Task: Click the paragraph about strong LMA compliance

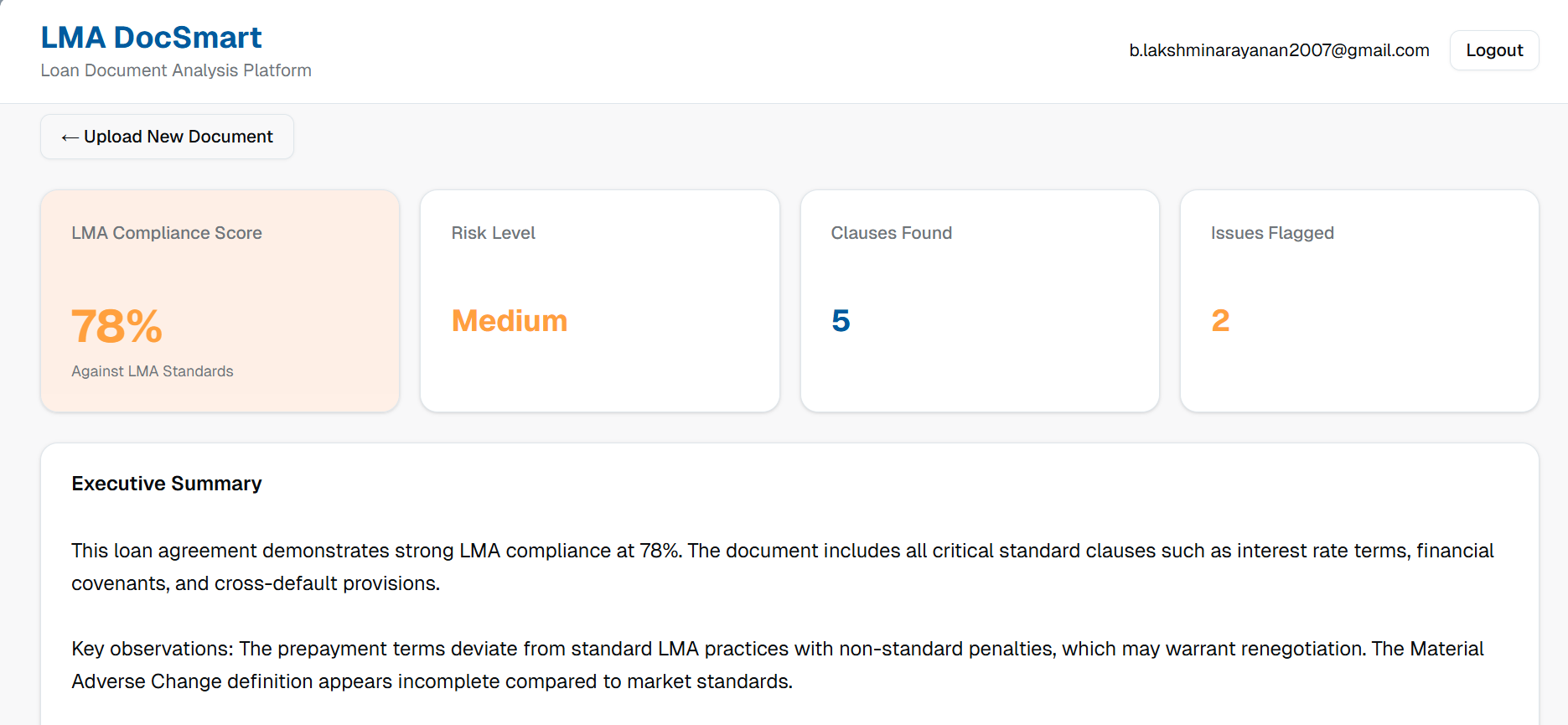Action: [x=782, y=551]
